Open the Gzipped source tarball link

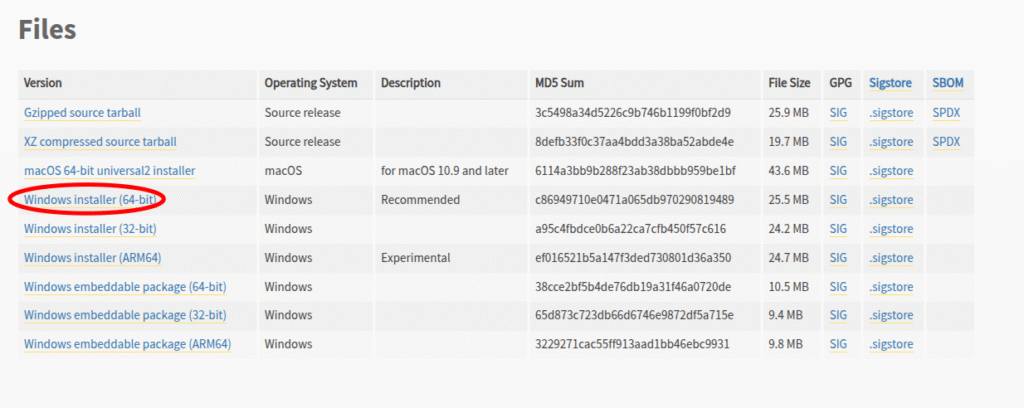click(x=82, y=113)
